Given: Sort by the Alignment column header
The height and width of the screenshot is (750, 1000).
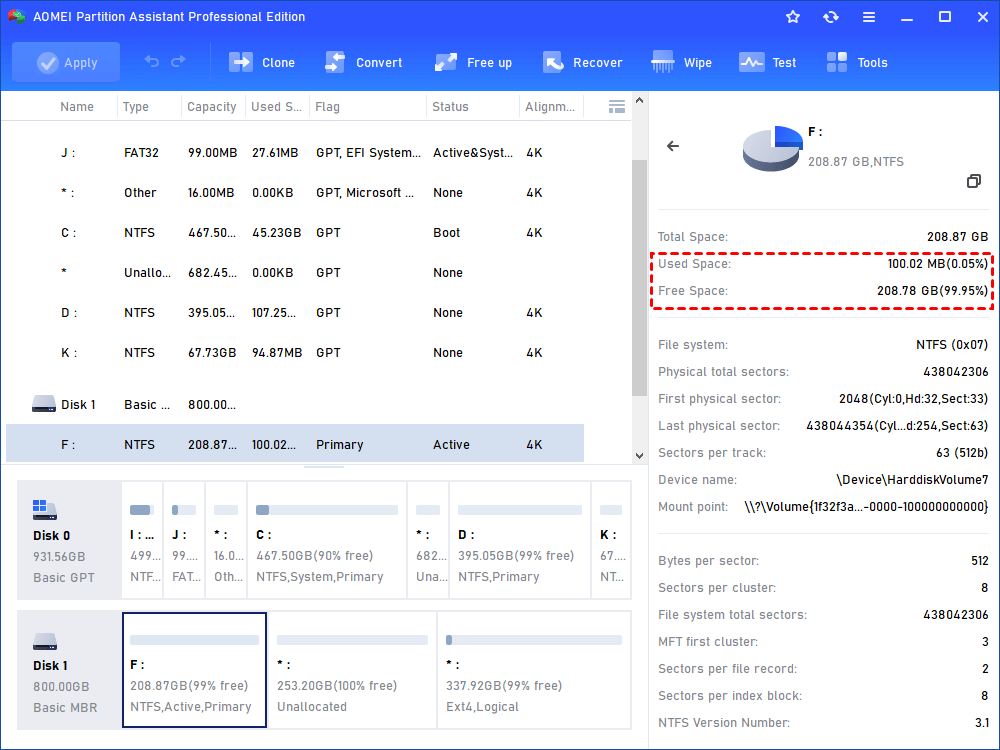Looking at the screenshot, I should click(550, 107).
